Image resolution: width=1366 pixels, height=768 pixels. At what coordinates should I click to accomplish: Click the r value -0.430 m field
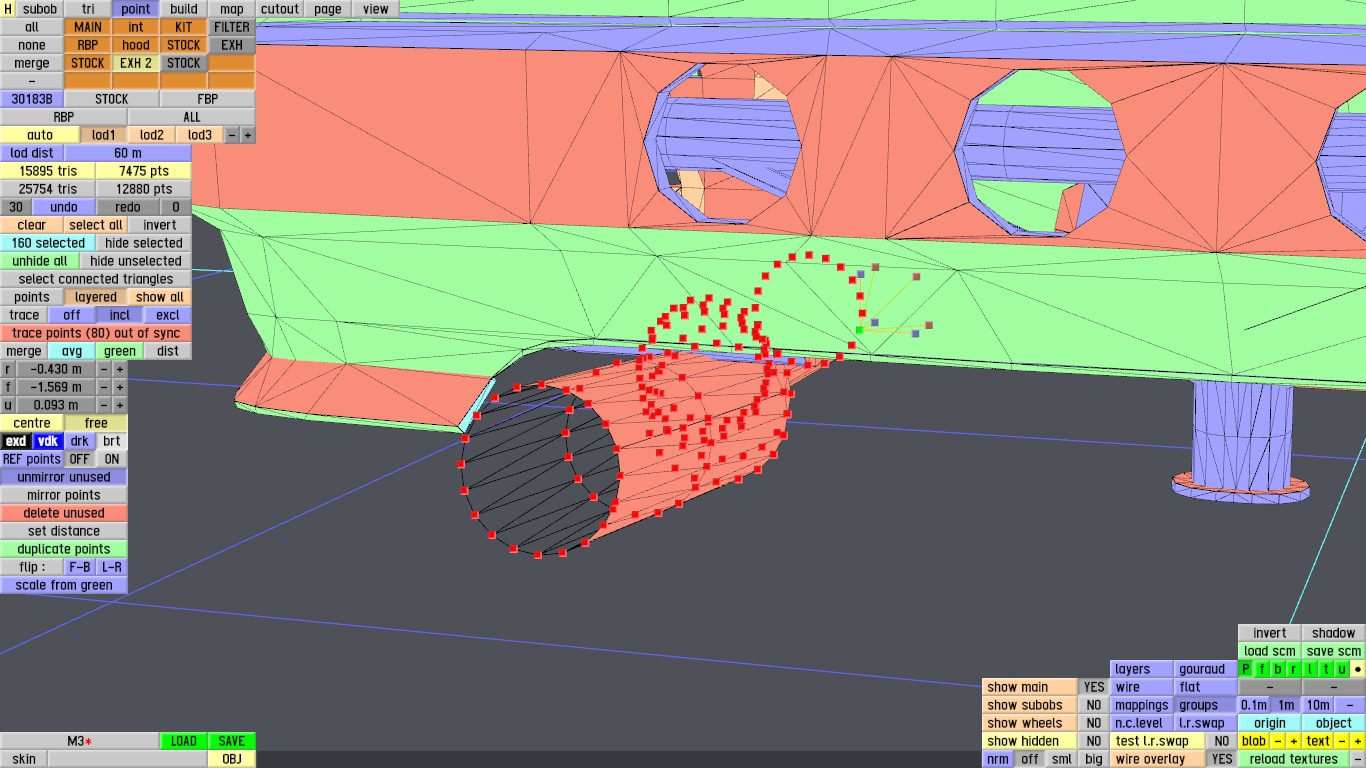pos(56,369)
